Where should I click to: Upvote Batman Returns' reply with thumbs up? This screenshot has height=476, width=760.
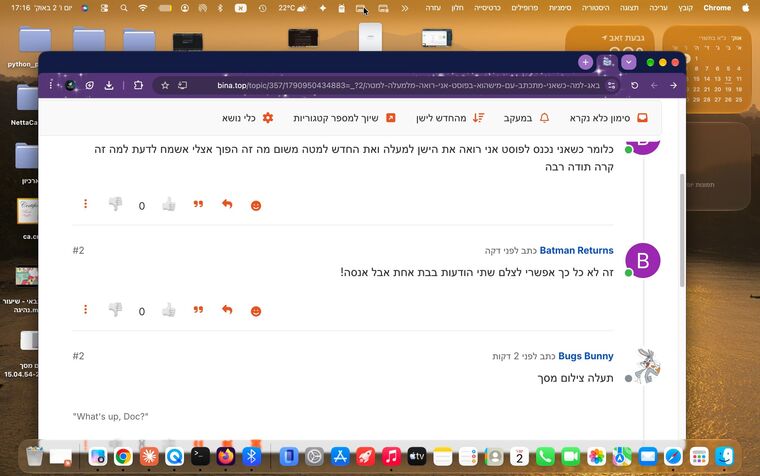click(169, 310)
